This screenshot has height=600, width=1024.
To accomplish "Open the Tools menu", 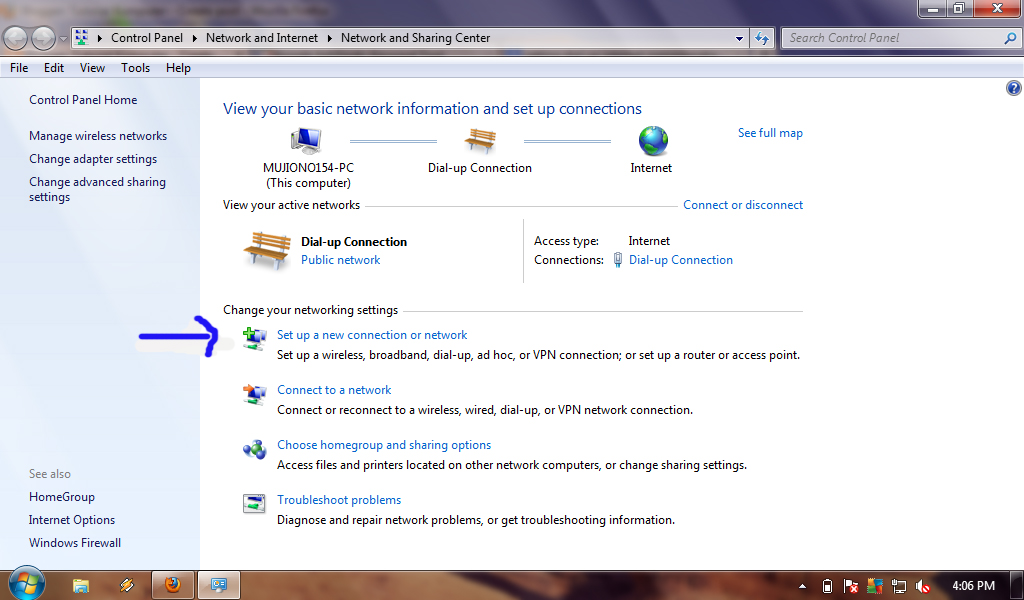I will click(135, 67).
